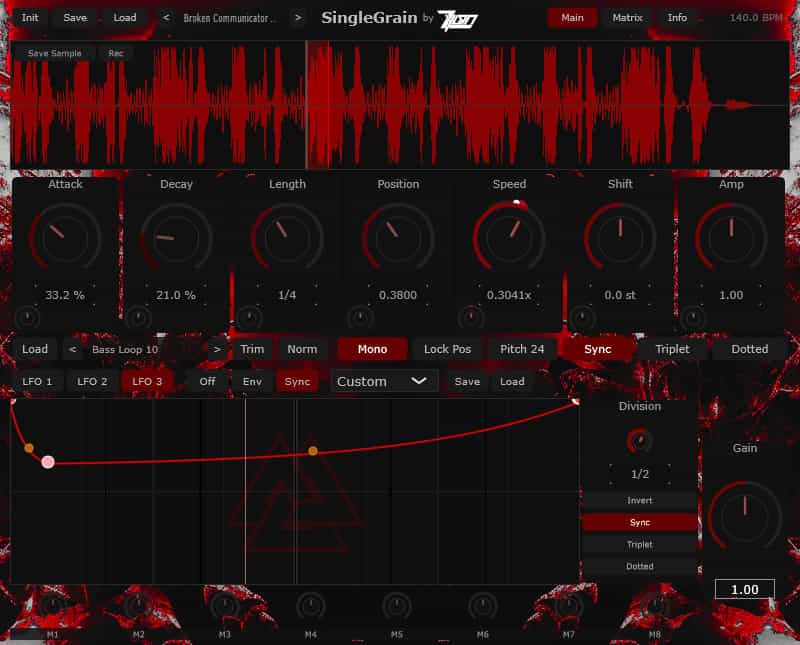Image resolution: width=800 pixels, height=645 pixels.
Task: Click small mod knob under Decay
Action: point(138,317)
